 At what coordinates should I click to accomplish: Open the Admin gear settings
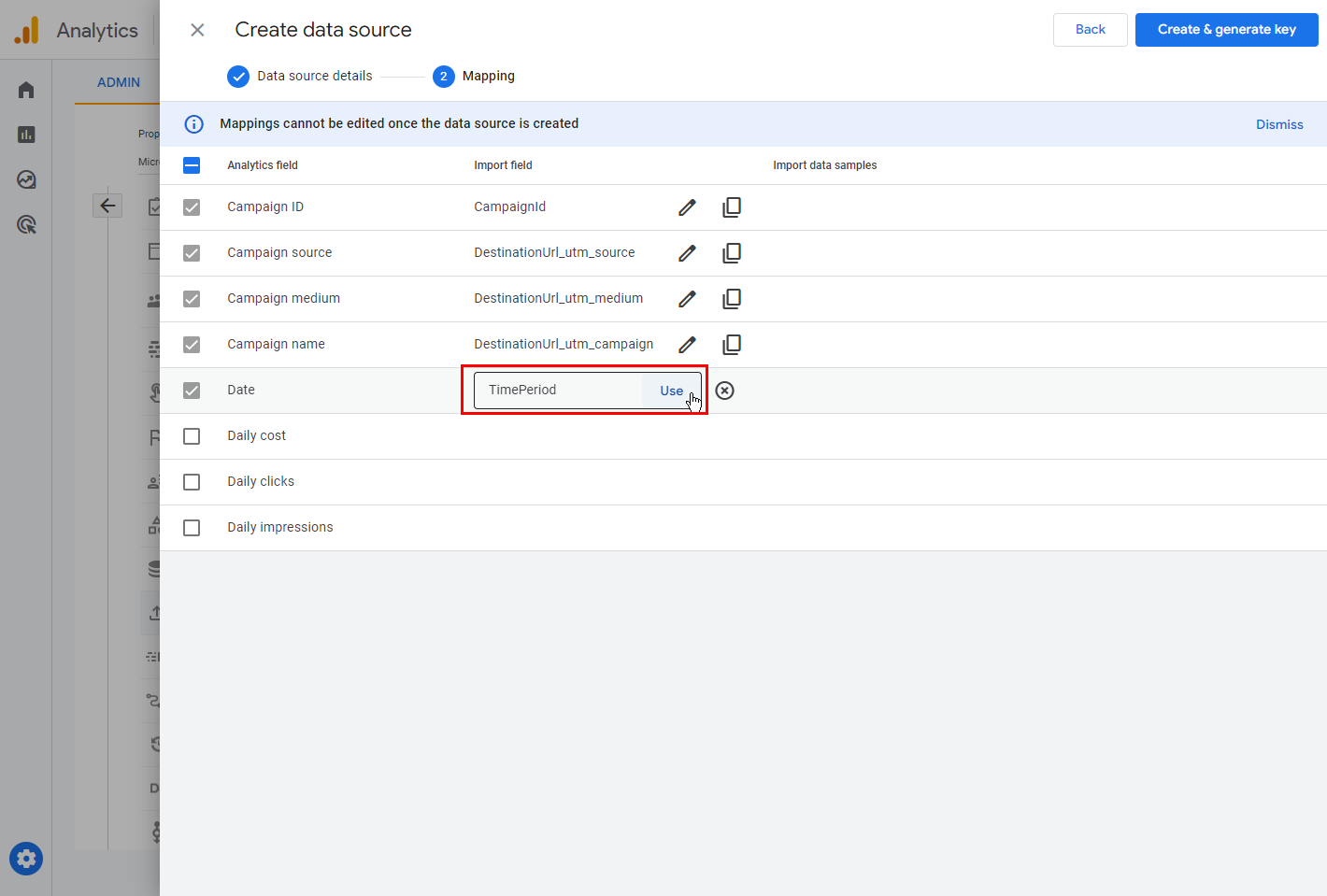pyautogui.click(x=26, y=859)
